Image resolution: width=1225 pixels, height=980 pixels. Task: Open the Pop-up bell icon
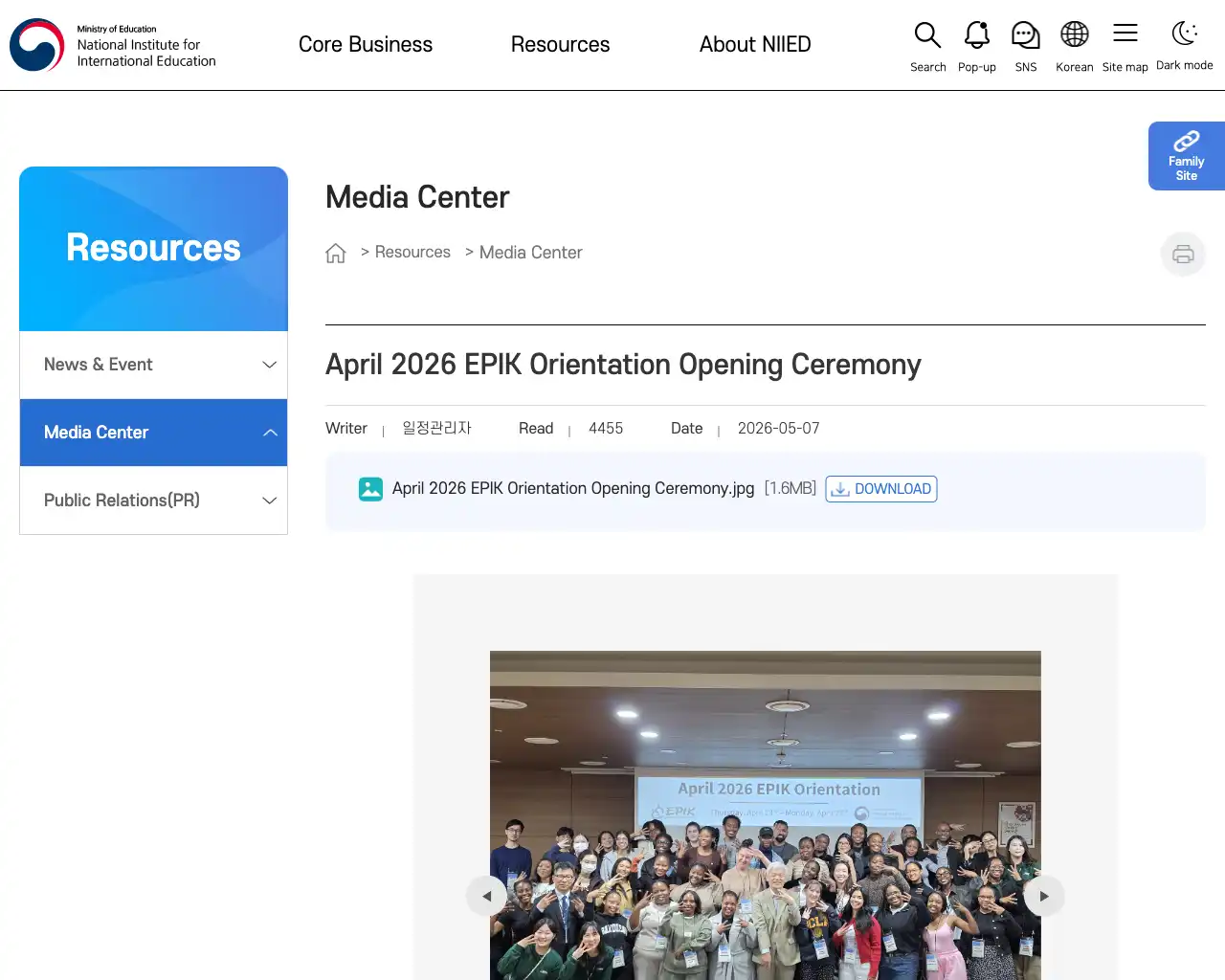[976, 35]
